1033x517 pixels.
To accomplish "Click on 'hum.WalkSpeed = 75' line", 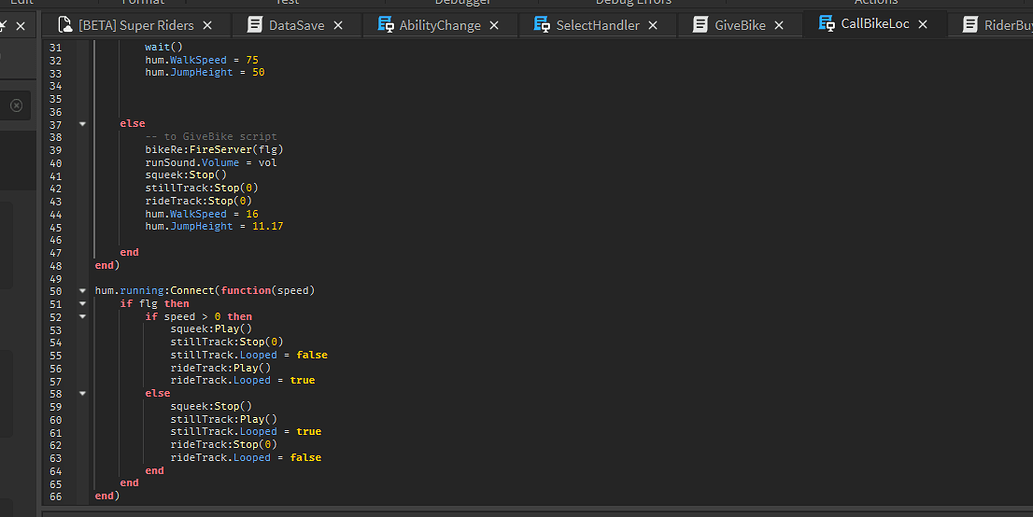I will point(202,60).
